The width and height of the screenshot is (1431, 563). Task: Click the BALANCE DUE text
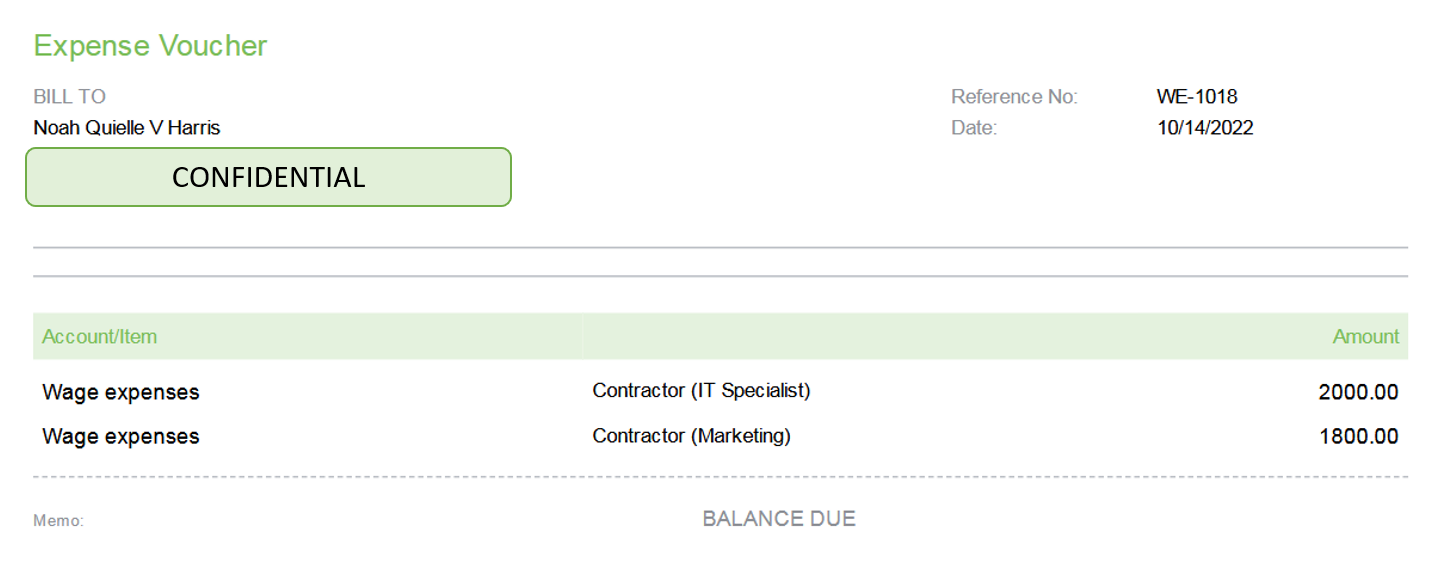[779, 519]
